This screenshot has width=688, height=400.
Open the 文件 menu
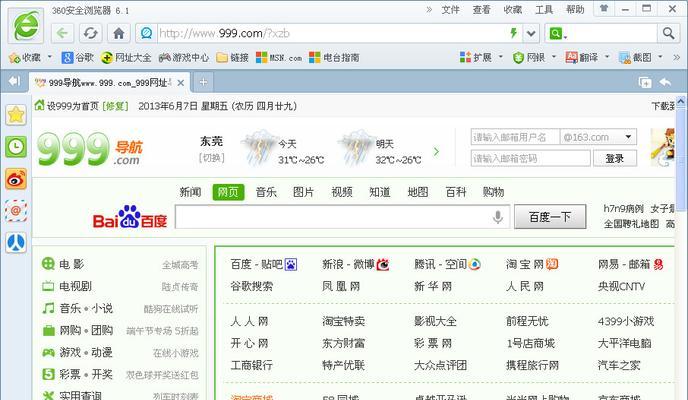(450, 10)
